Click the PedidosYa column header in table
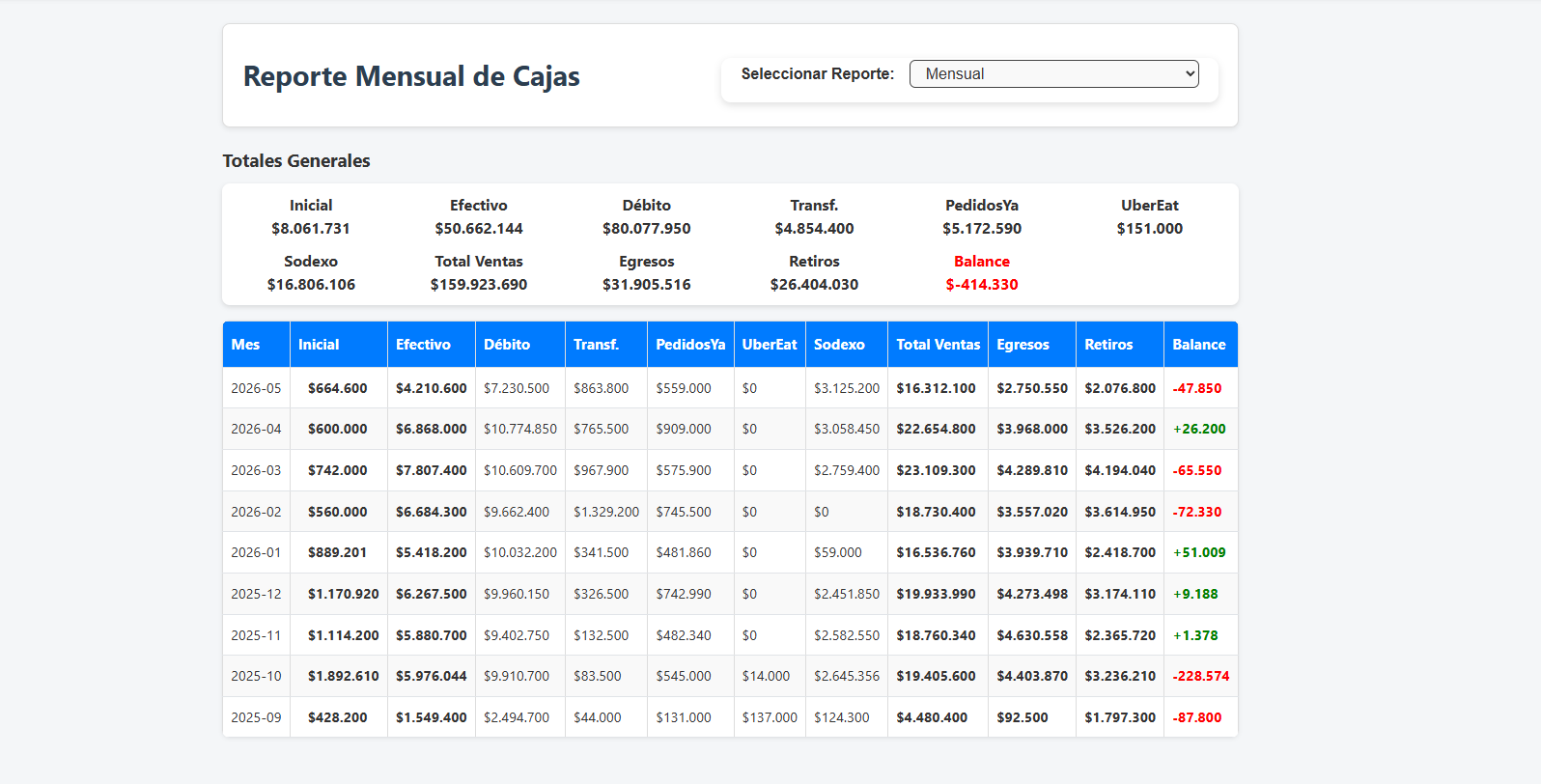Viewport: 1541px width, 784px height. point(690,345)
